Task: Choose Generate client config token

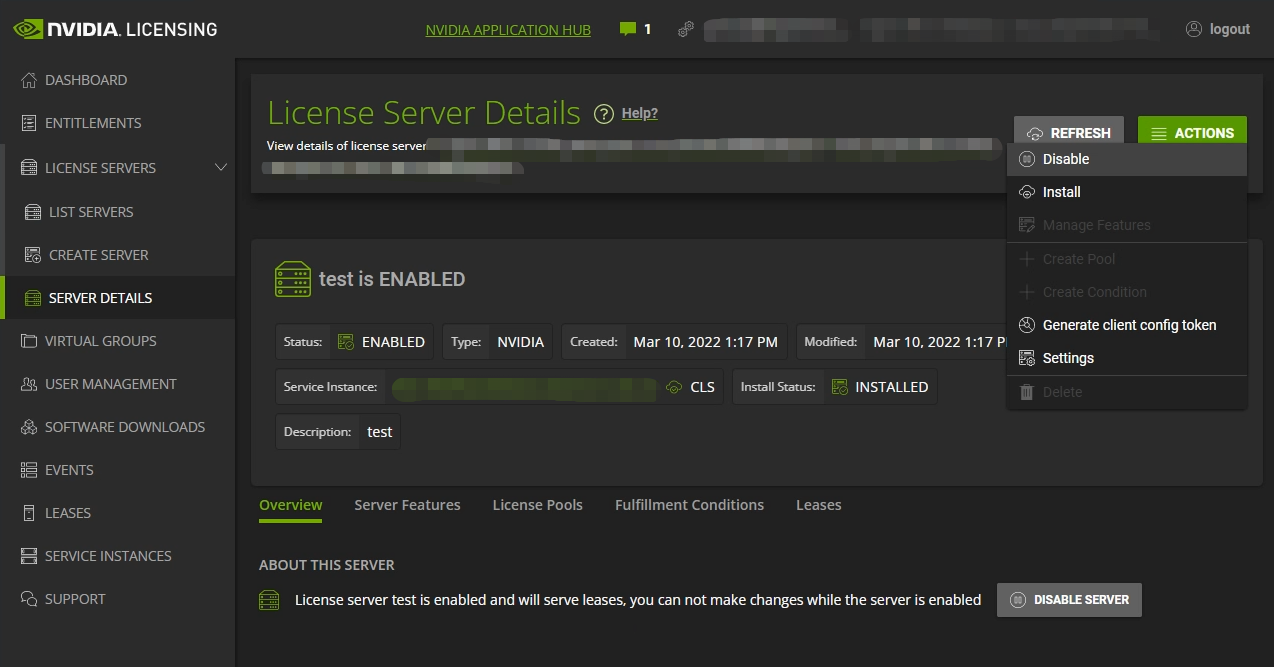Action: tap(1127, 325)
